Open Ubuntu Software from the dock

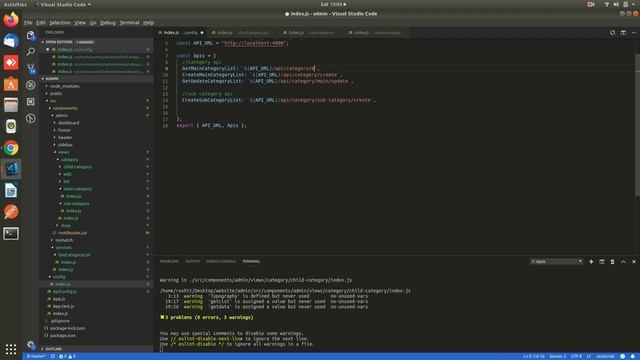pos(11,84)
